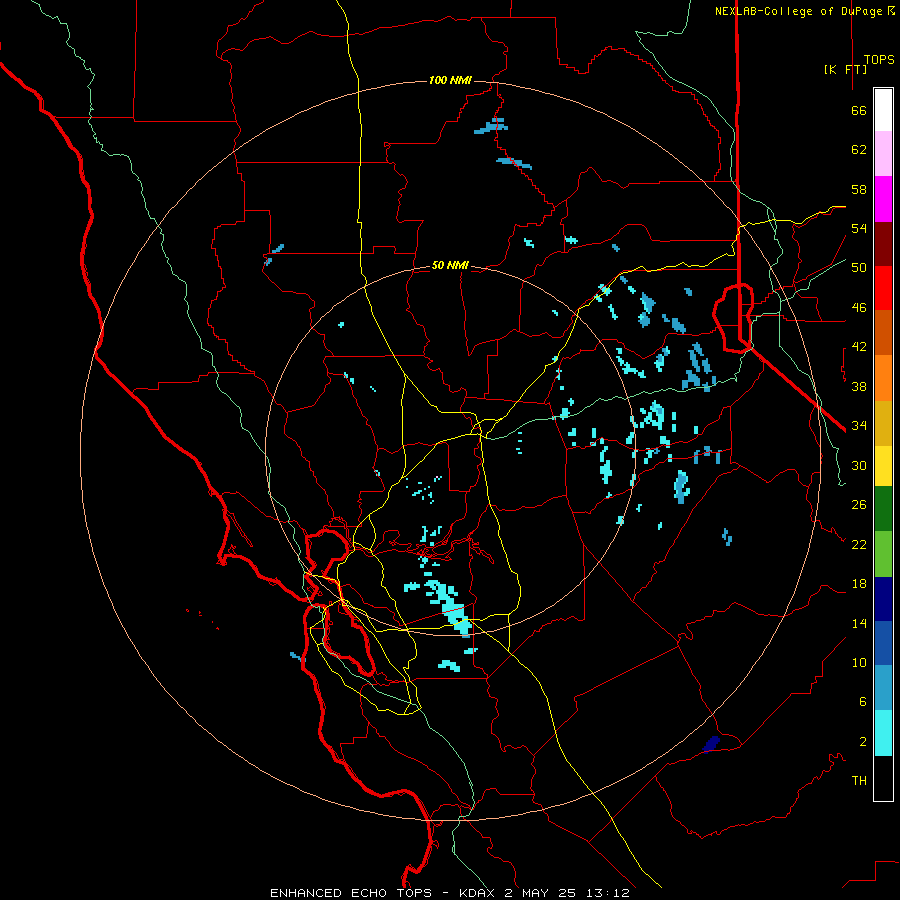Select the burnt orange legend swatch
Image resolution: width=900 pixels, height=900 pixels.
883,332
